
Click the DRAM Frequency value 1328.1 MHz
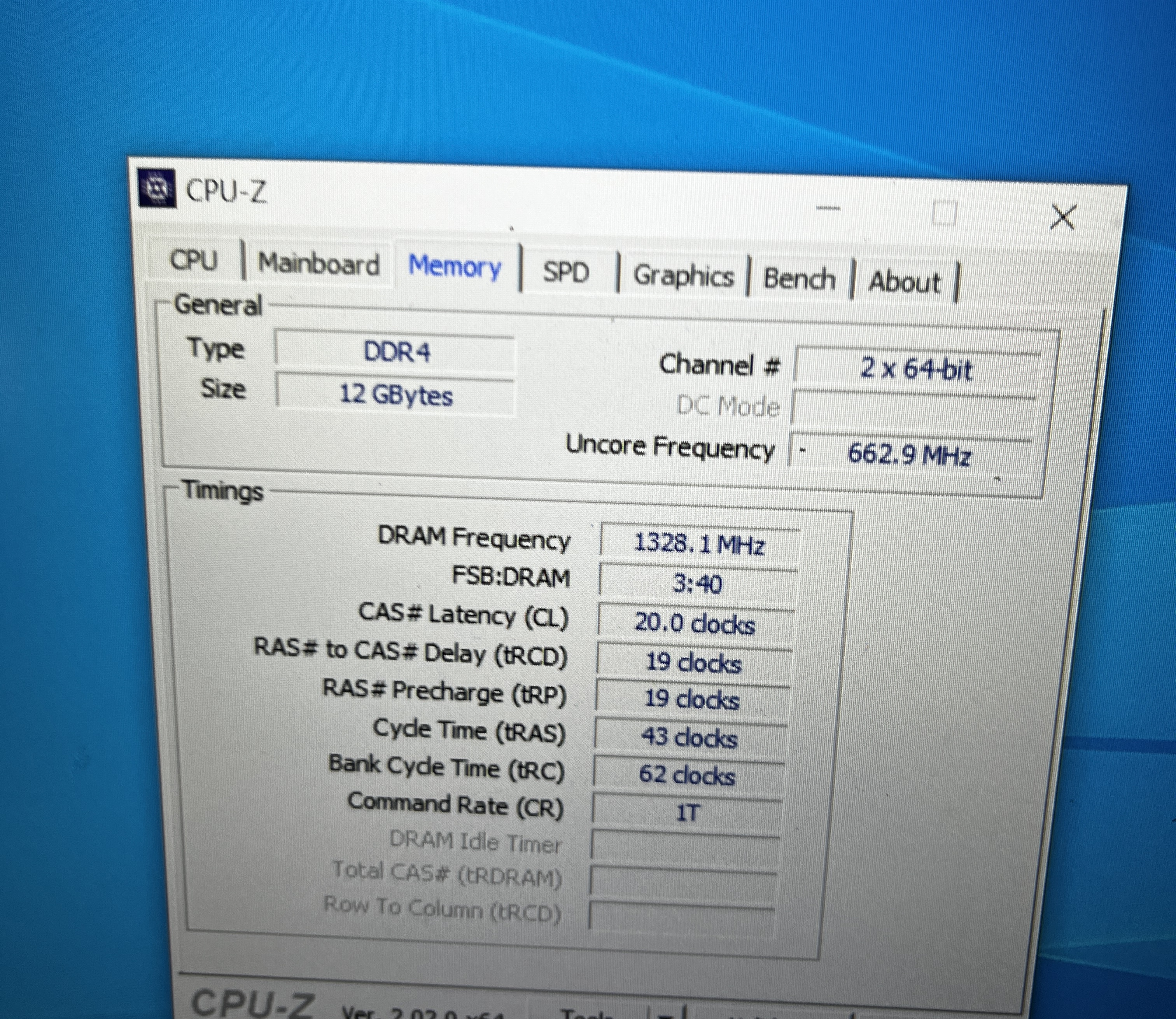700,544
